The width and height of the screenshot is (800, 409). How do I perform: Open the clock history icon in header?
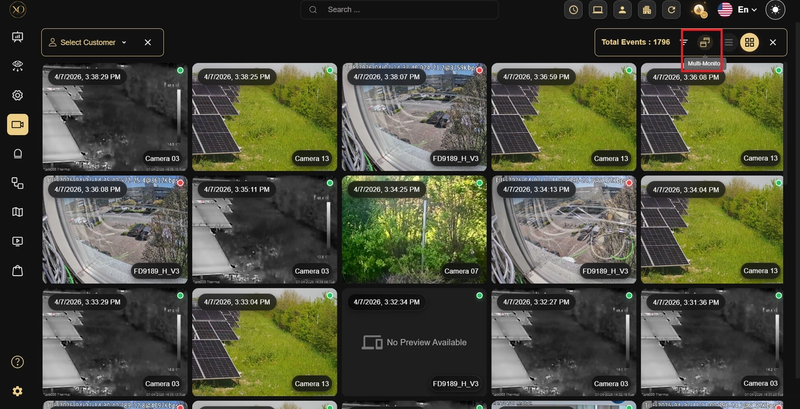pyautogui.click(x=574, y=10)
